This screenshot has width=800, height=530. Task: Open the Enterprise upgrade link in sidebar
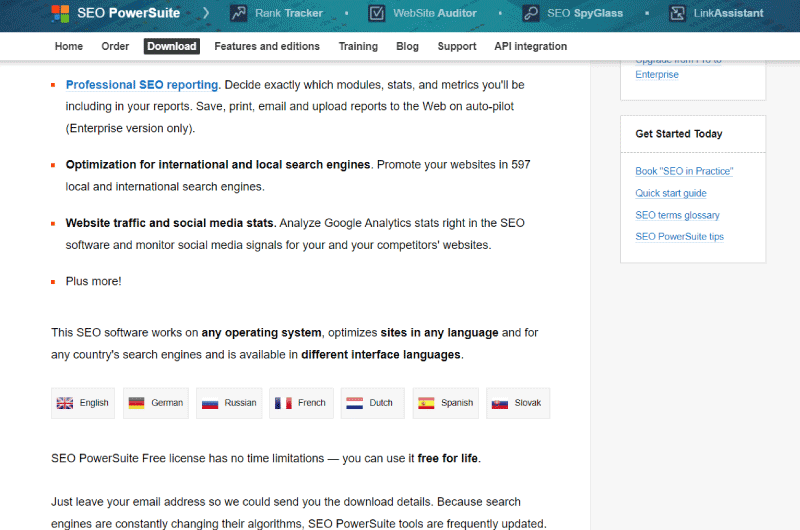657,74
